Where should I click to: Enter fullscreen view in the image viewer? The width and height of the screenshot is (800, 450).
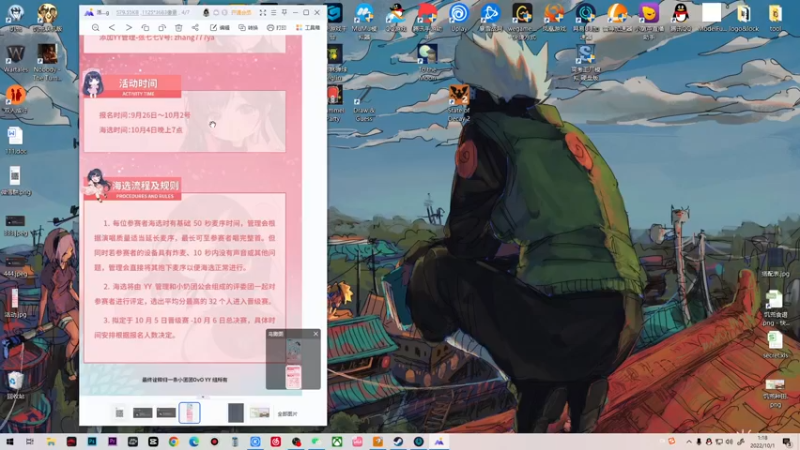tap(263, 12)
